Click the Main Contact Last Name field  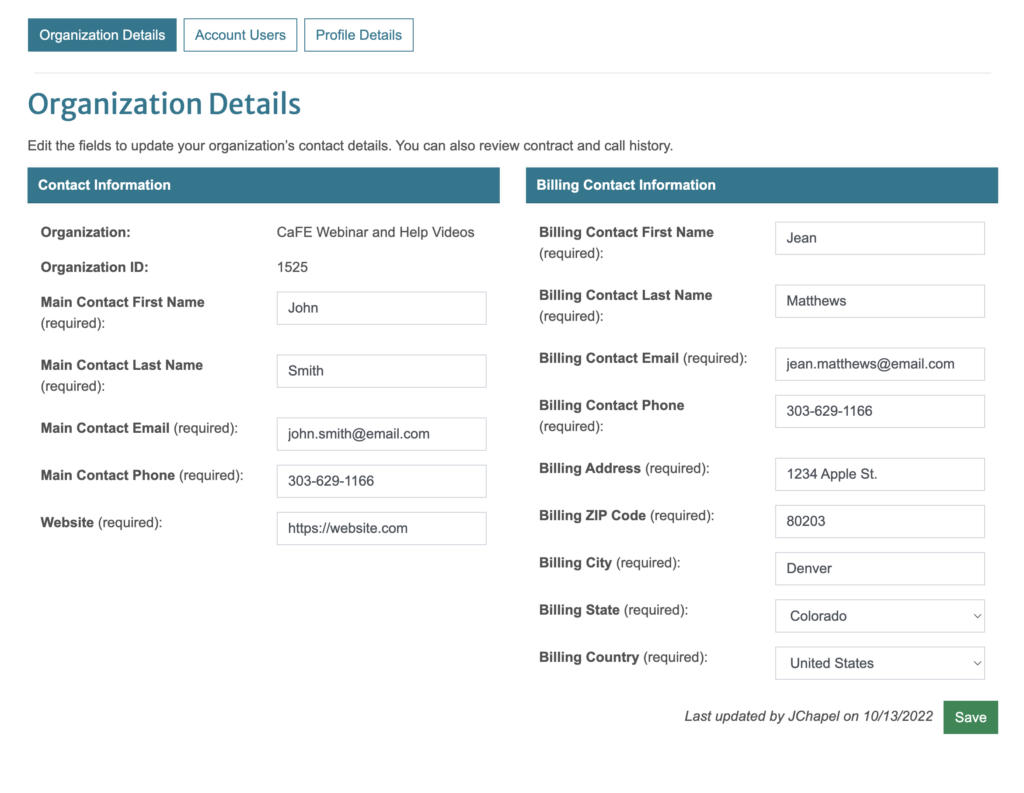(x=381, y=371)
